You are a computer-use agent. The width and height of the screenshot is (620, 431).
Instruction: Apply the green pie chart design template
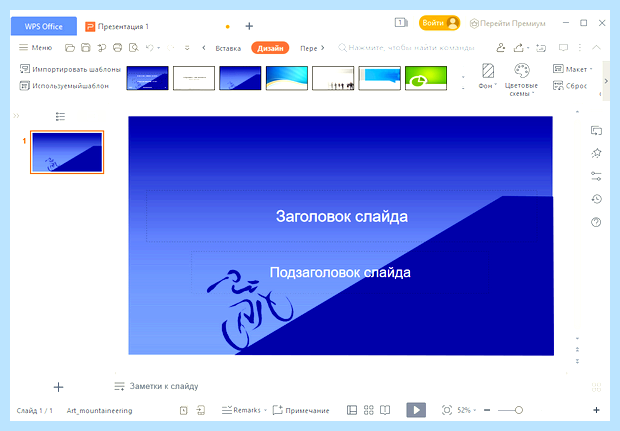point(426,78)
